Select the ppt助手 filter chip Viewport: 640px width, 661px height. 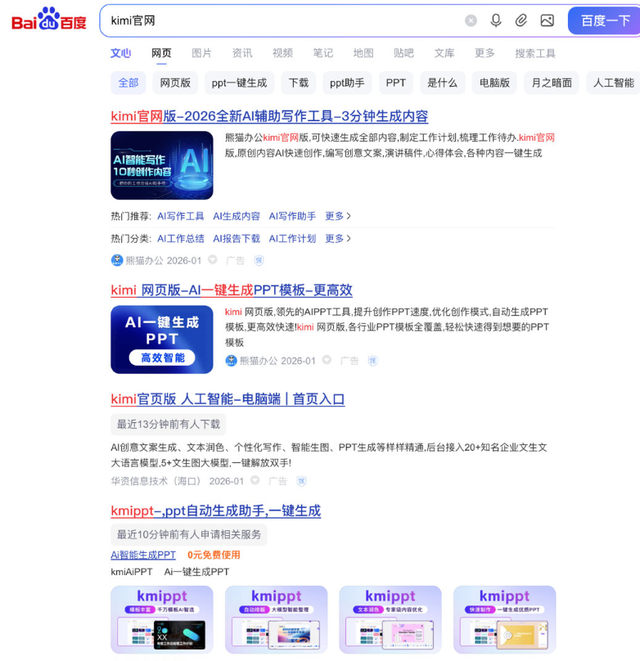point(347,83)
